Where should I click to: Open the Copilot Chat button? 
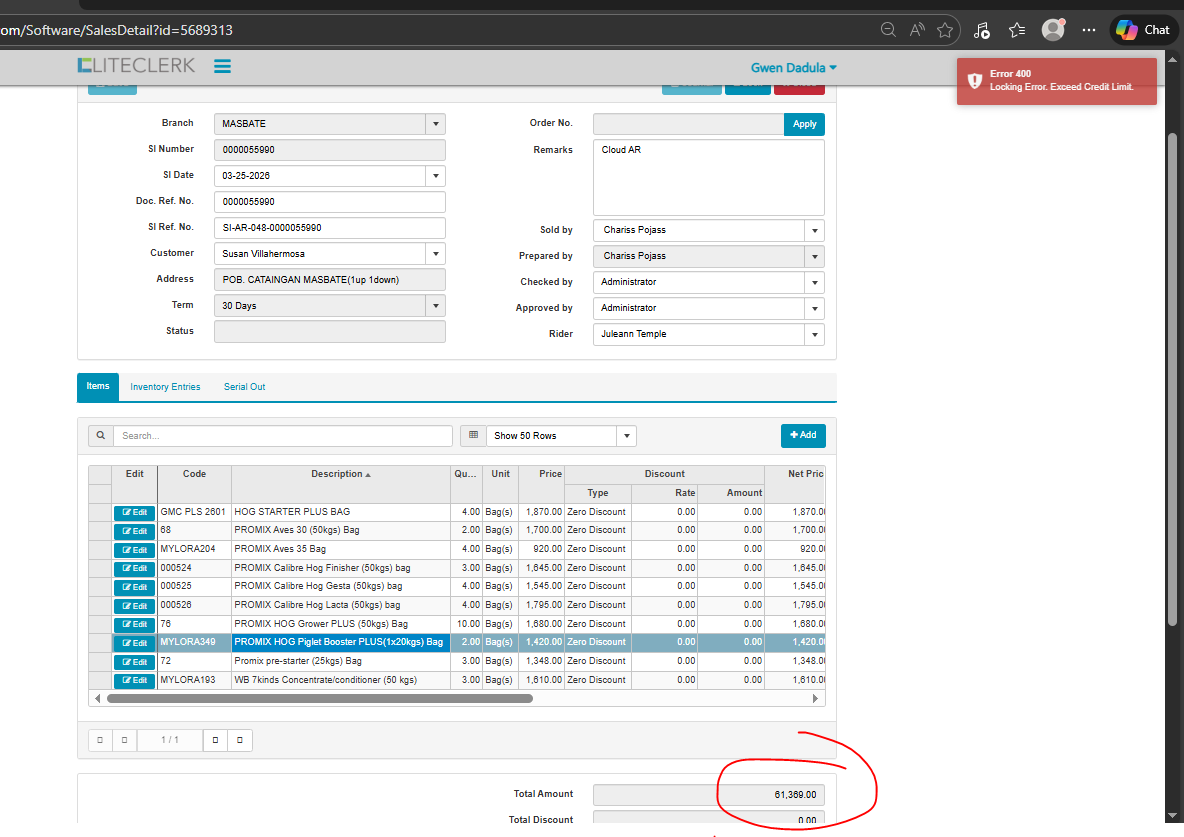[x=1143, y=30]
